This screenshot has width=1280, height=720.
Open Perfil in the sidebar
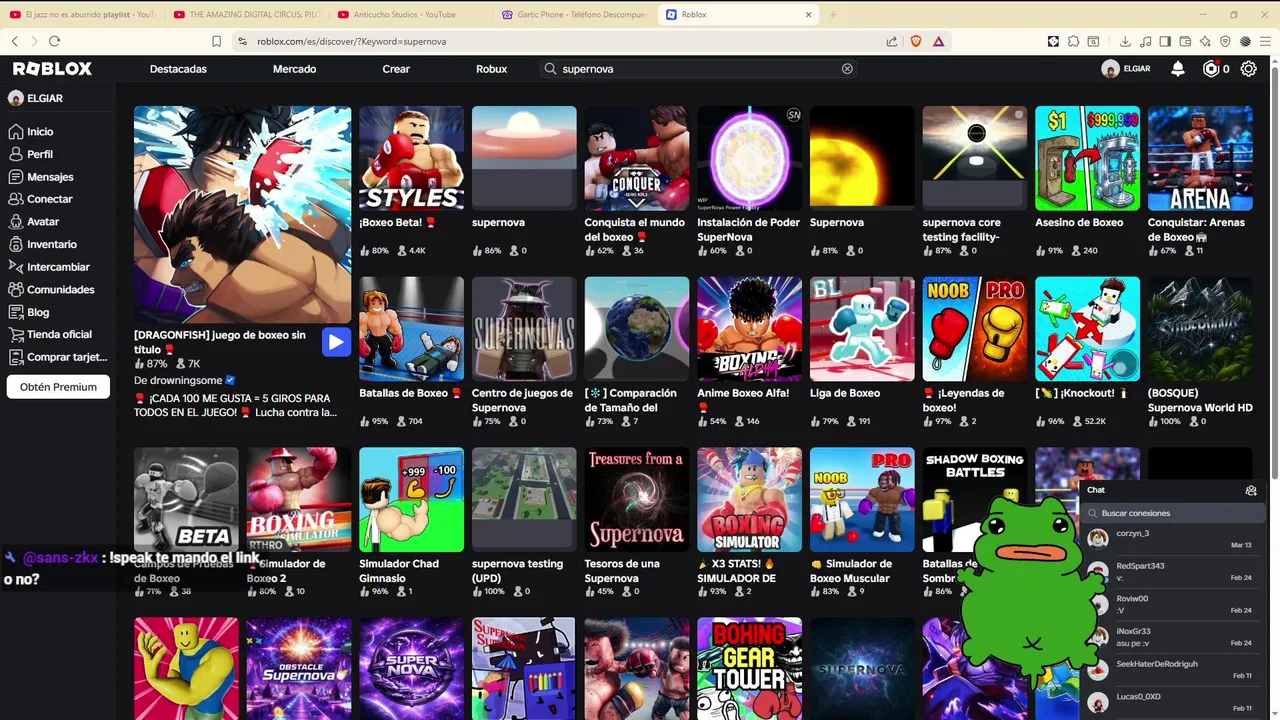(56, 154)
